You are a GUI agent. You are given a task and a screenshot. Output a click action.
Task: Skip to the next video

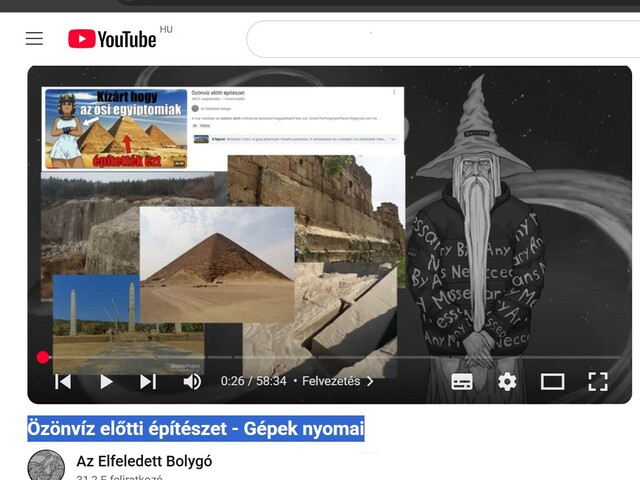[x=148, y=381]
